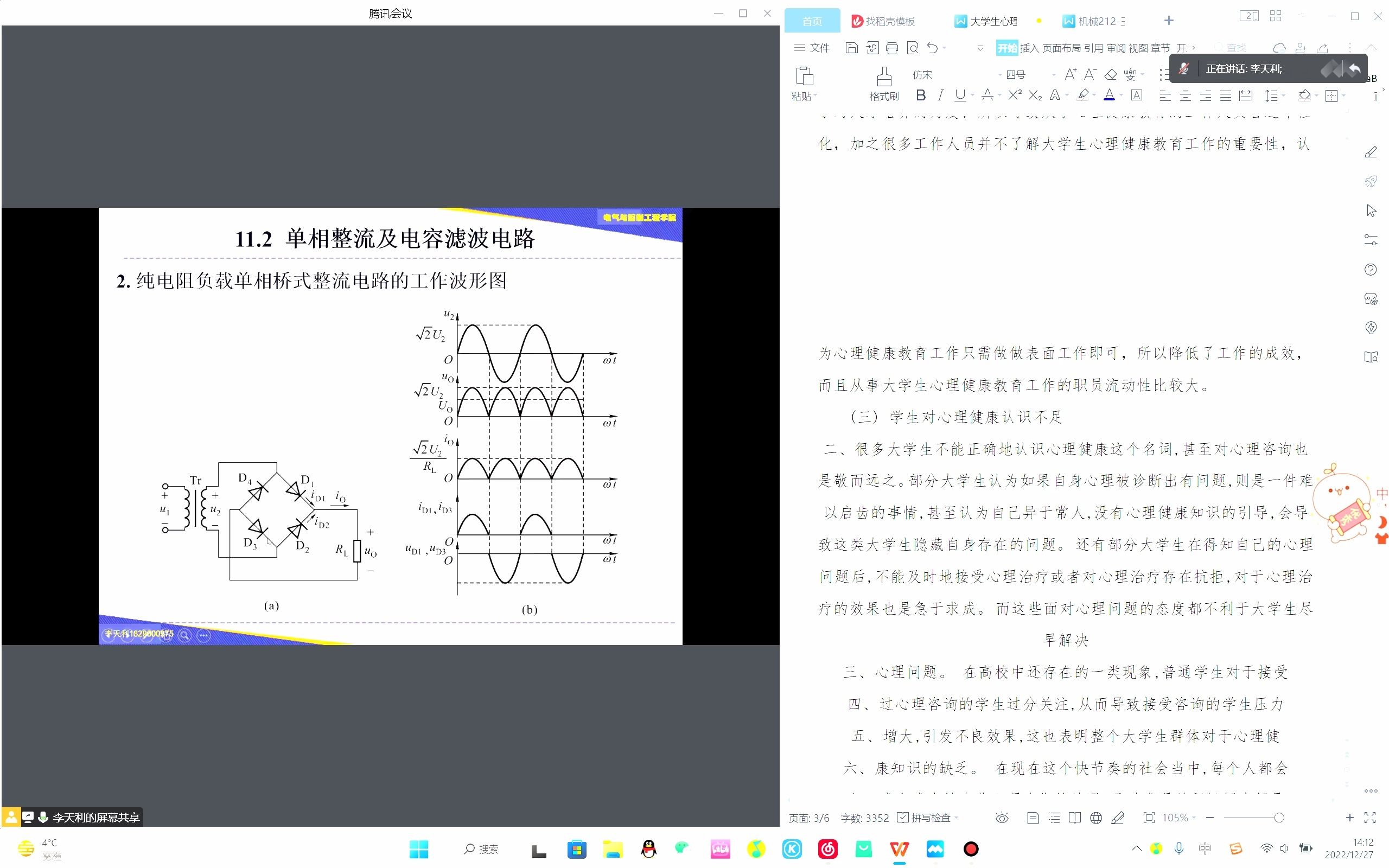Screen dimensions: 1389x868
Task: Toggle Bold formatting
Action: point(921,95)
